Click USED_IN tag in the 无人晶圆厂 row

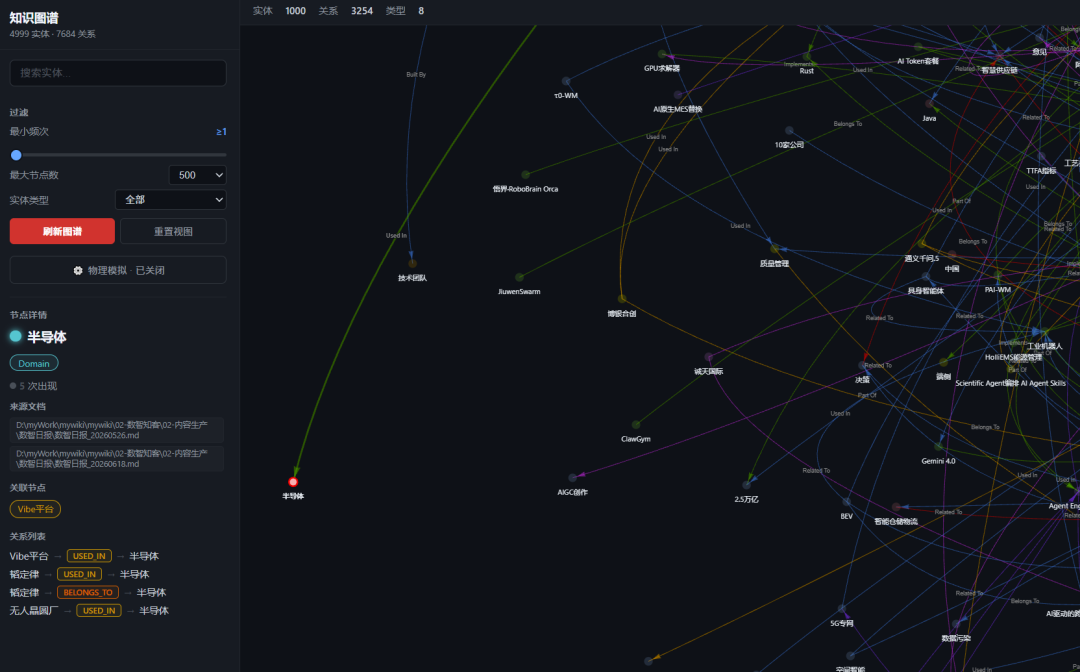pyautogui.click(x=98, y=611)
